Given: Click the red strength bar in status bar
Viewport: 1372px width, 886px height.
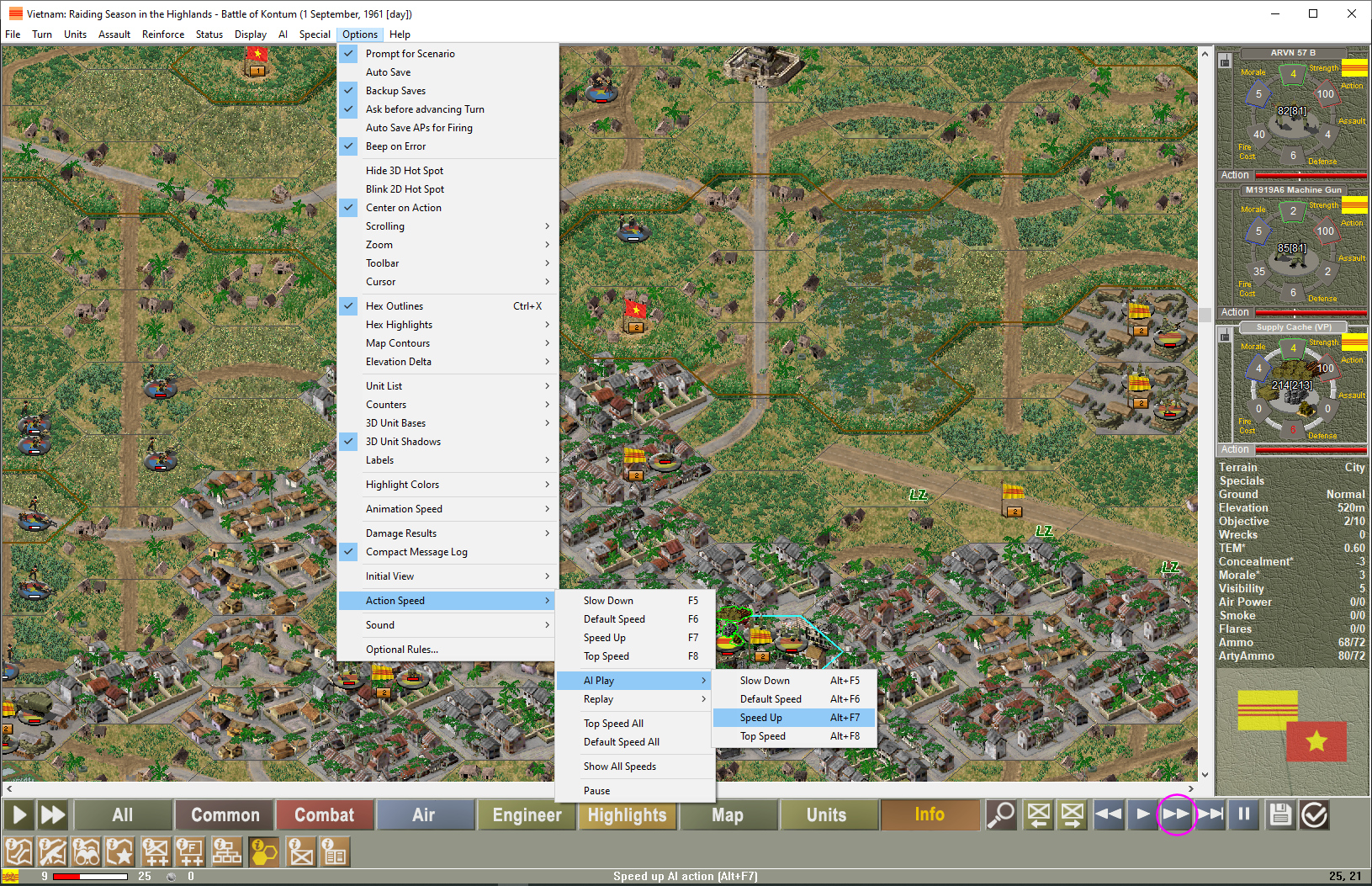Looking at the screenshot, I should 90,876.
